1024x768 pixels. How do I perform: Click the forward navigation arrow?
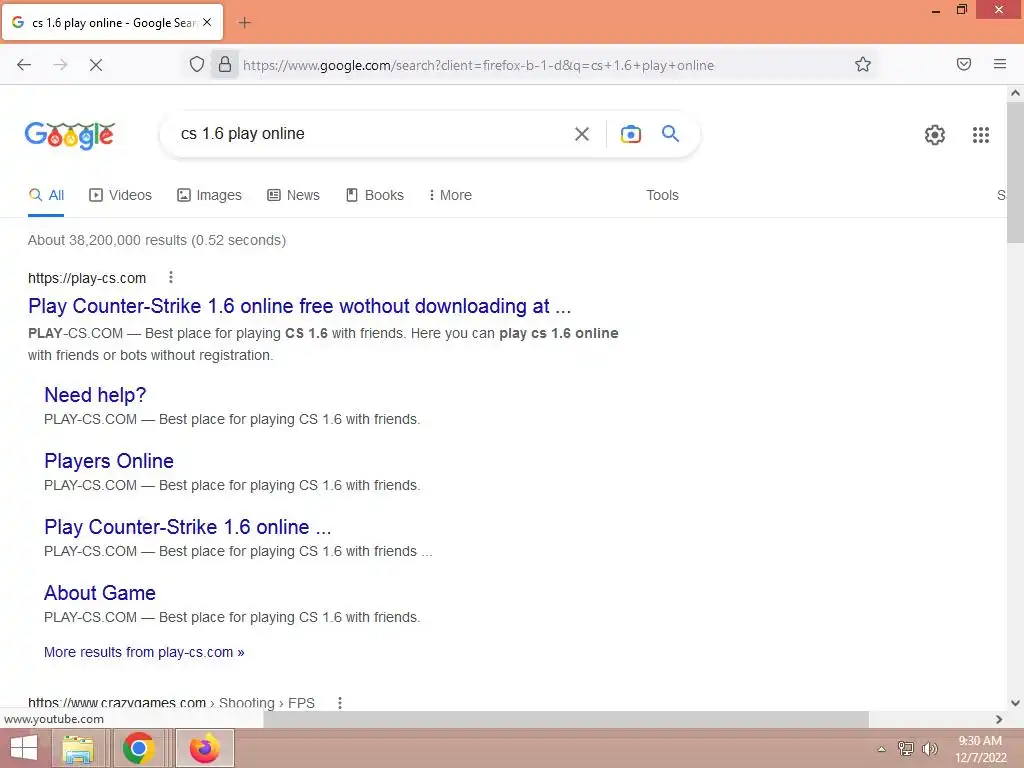click(60, 65)
